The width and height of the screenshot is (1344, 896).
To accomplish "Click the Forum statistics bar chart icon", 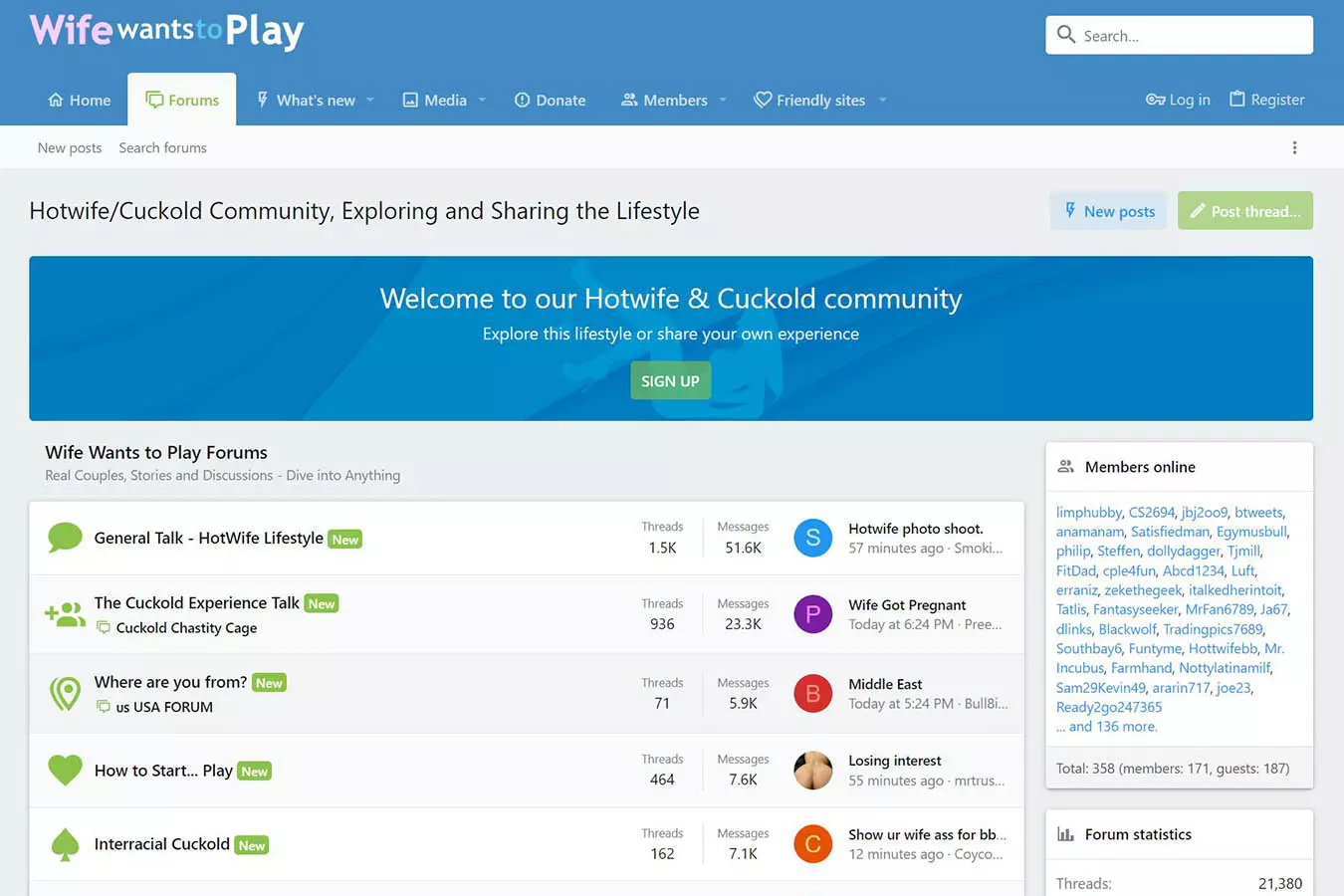I will pyautogui.click(x=1065, y=834).
